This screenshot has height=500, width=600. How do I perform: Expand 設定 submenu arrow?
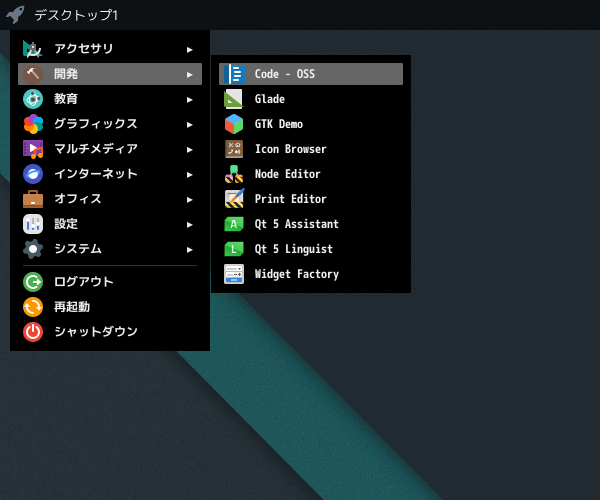tap(189, 225)
